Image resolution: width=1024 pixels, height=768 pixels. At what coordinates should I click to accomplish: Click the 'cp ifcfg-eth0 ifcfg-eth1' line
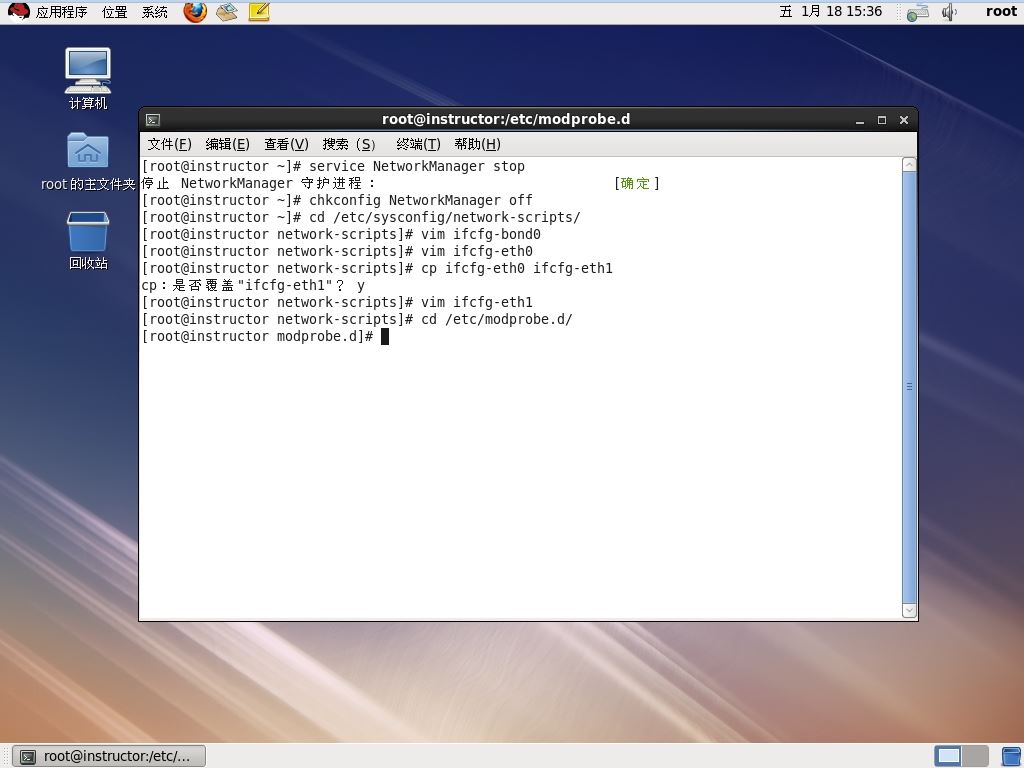click(377, 268)
